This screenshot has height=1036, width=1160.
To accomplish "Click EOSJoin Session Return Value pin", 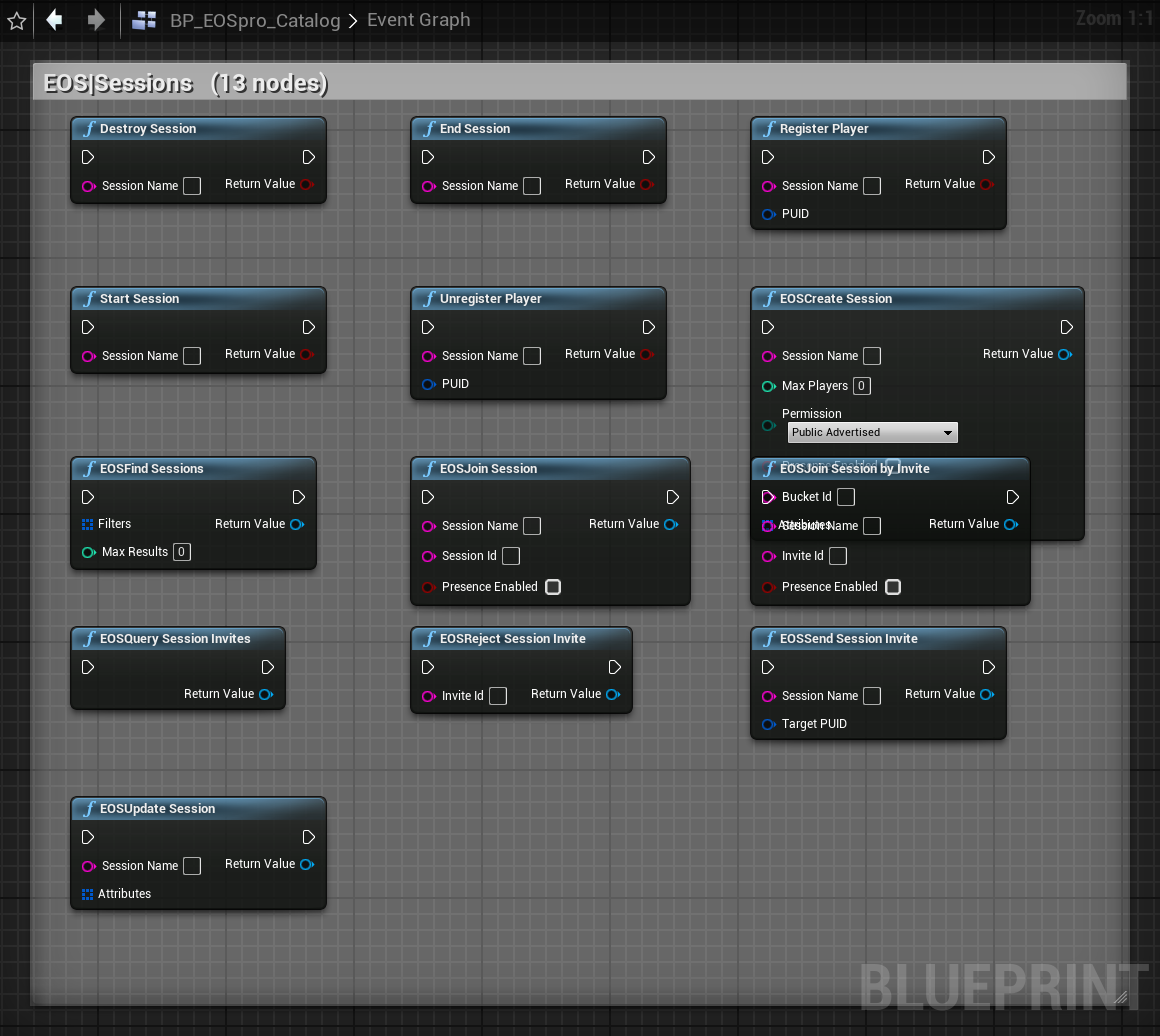I will [x=671, y=524].
